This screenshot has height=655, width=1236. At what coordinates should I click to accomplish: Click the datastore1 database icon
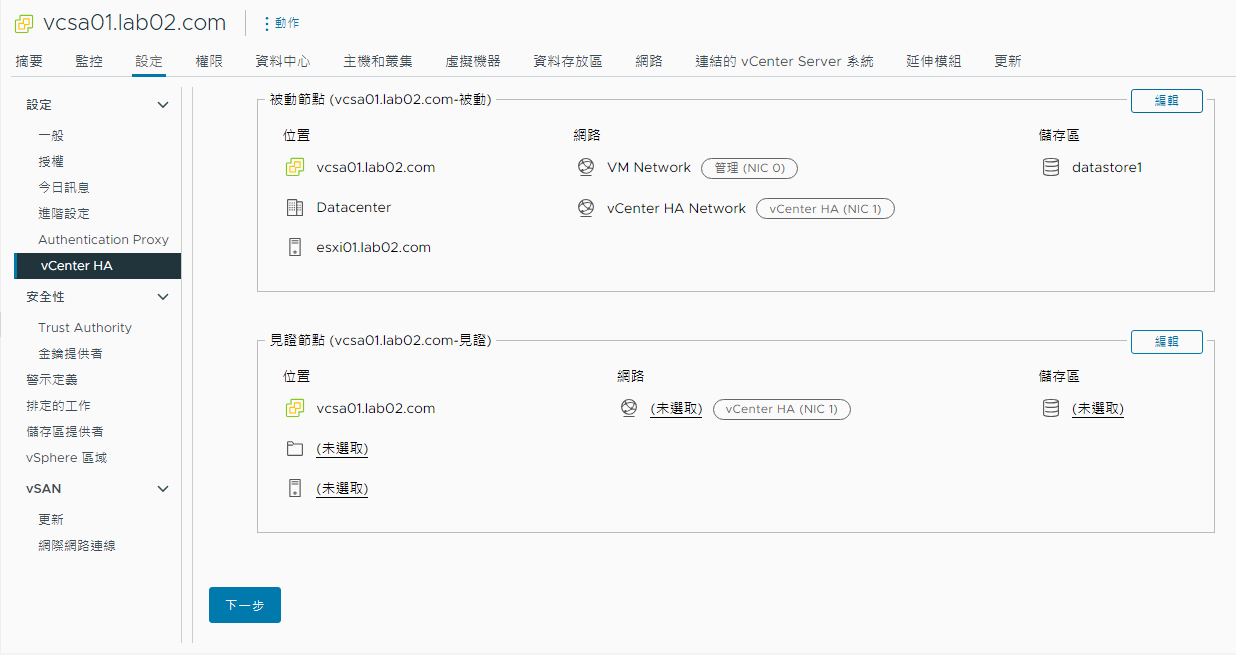[1051, 167]
